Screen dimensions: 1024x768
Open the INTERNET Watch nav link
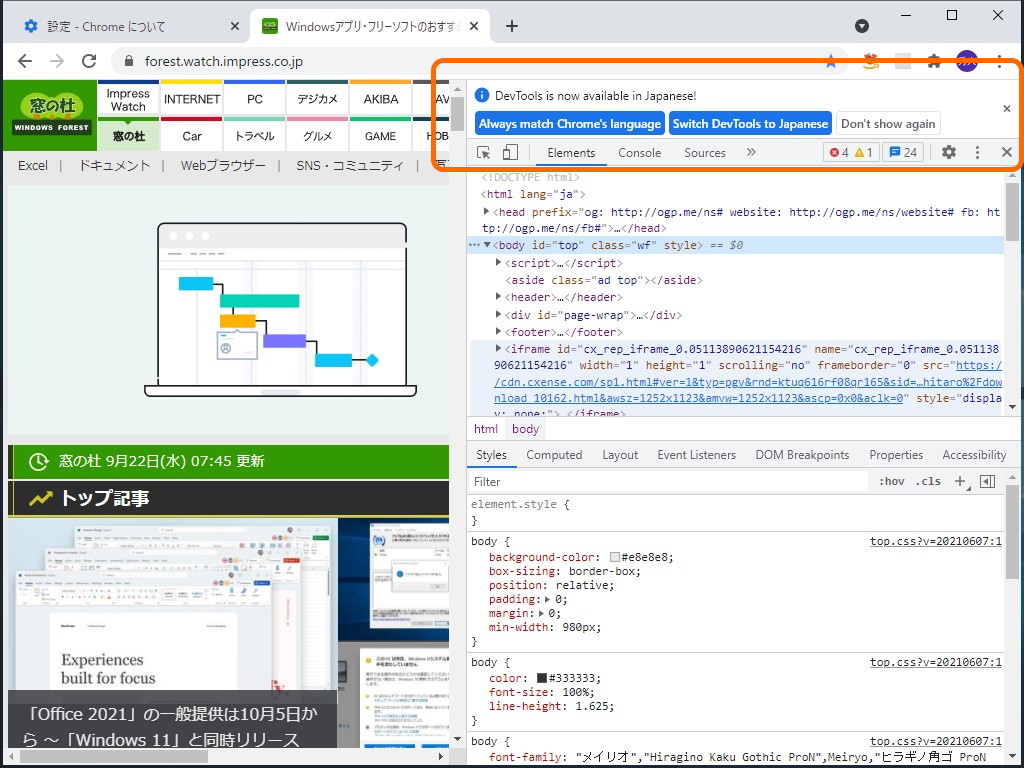pyautogui.click(x=192, y=99)
